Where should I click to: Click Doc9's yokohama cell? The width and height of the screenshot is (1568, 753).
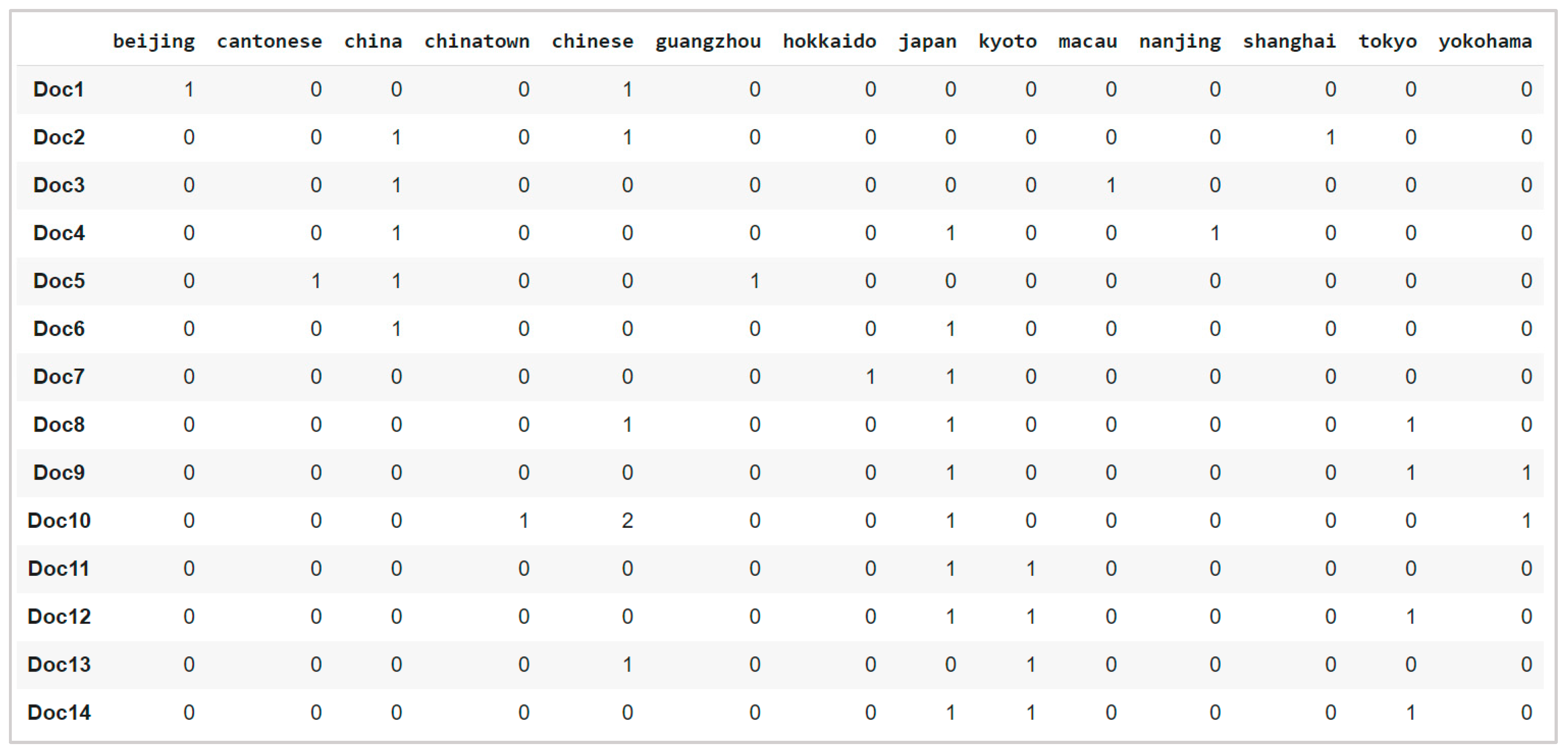pos(1525,472)
